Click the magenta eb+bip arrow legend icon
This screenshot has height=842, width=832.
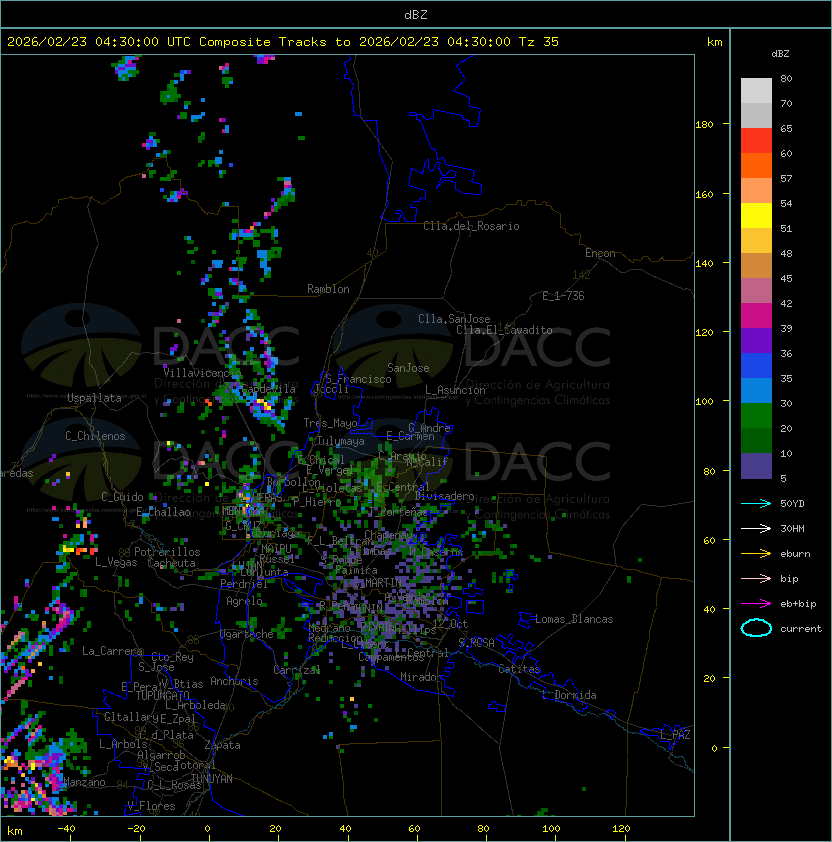[756, 604]
